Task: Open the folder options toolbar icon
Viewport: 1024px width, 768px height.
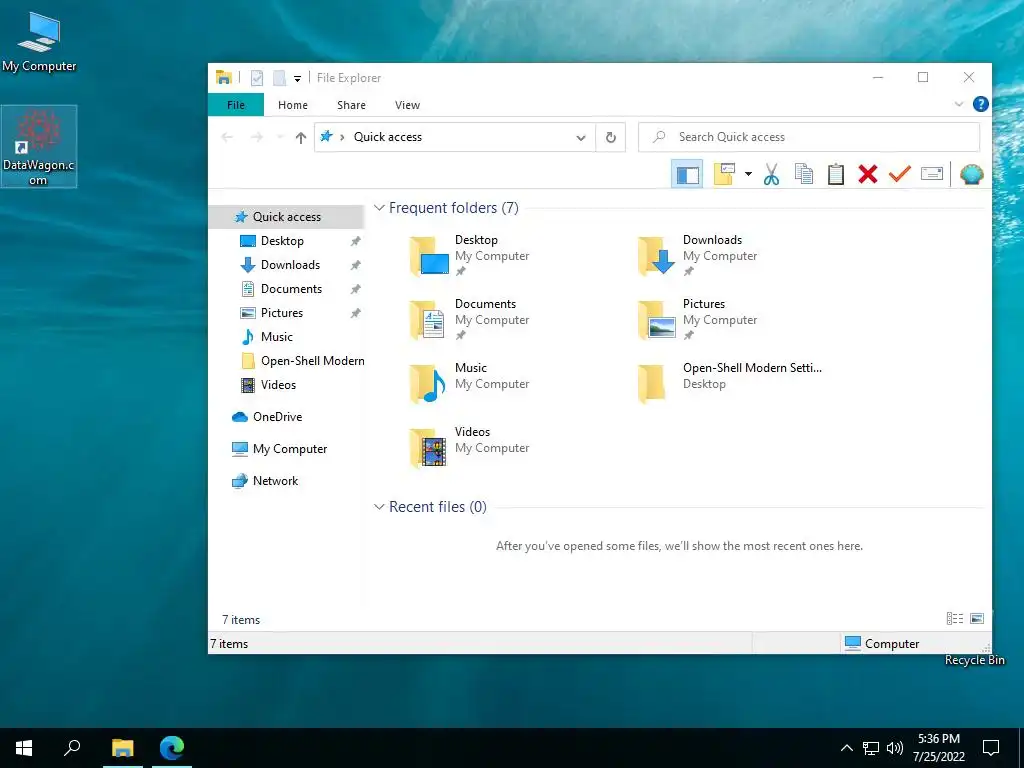Action: (724, 174)
